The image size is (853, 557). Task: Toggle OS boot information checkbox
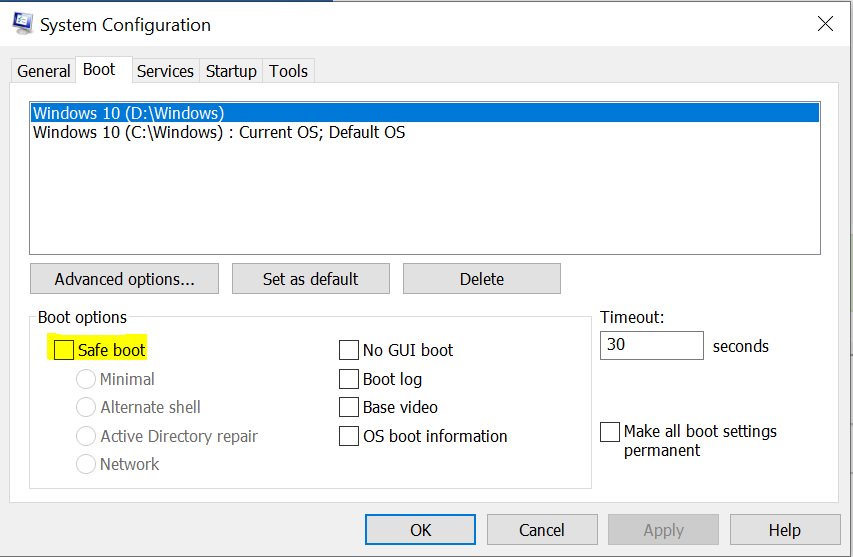pyautogui.click(x=349, y=436)
